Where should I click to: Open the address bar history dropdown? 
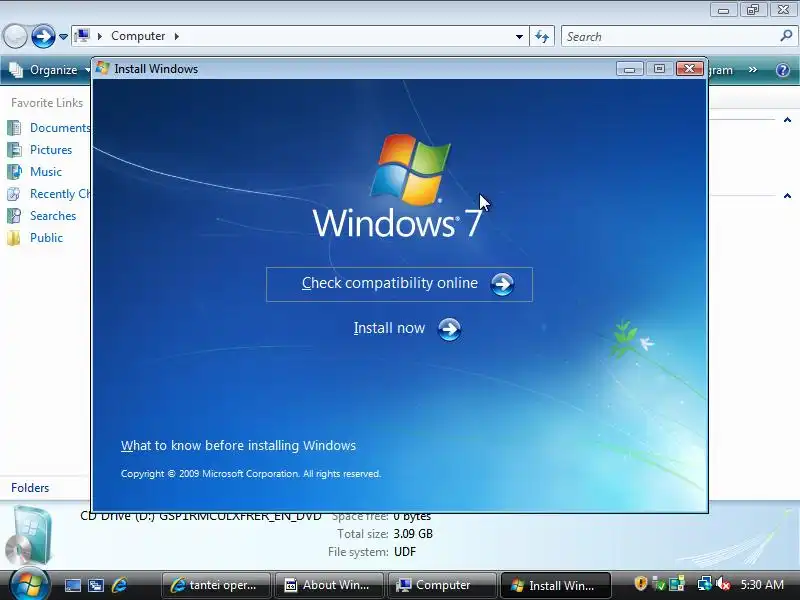click(519, 37)
